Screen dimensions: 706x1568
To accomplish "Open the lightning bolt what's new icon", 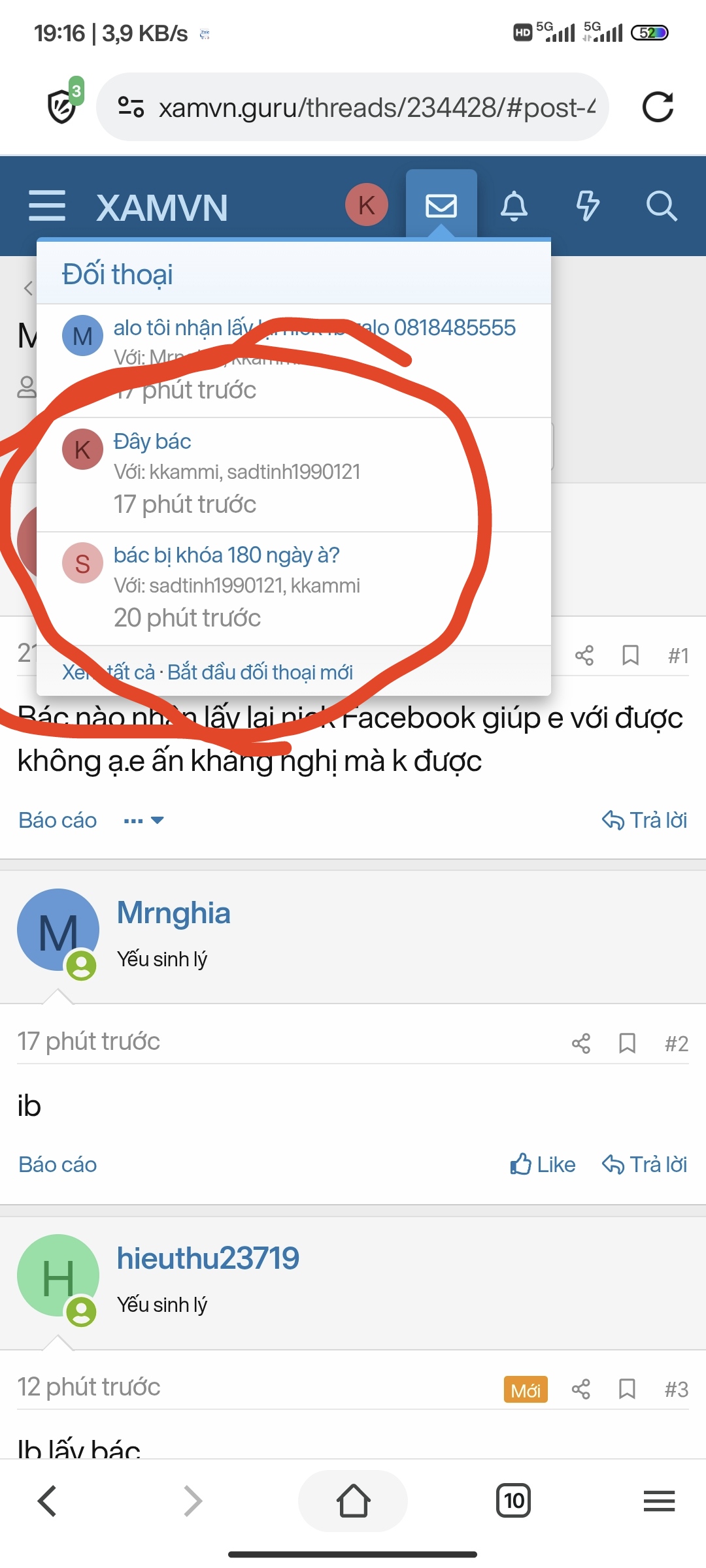I will 587,206.
